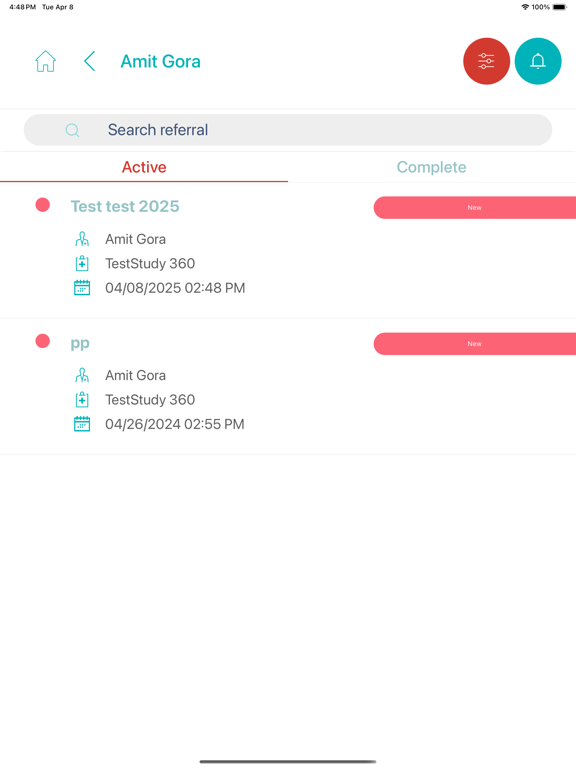Switch to the Complete tab

[x=432, y=167]
